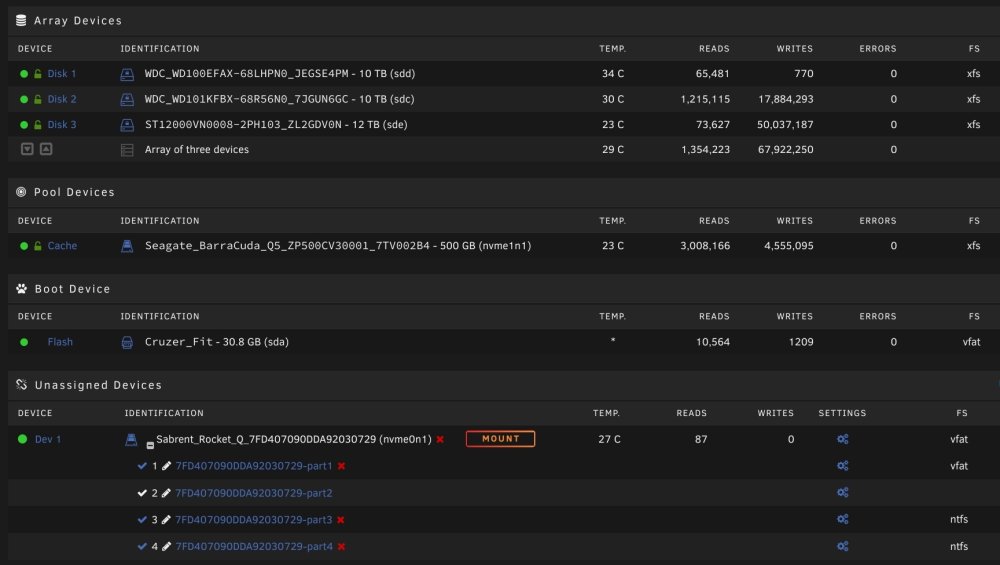Remove partition part1 with its red X
1000x565 pixels.
tap(342, 466)
